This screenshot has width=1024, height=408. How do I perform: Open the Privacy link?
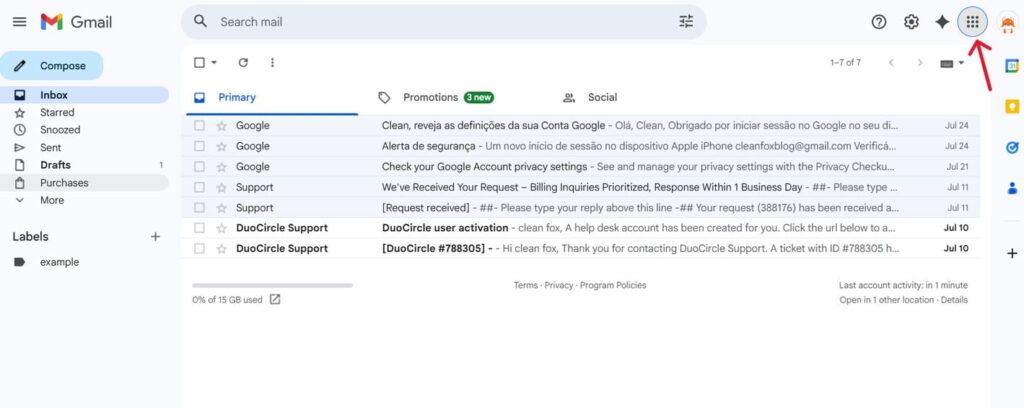(x=559, y=285)
